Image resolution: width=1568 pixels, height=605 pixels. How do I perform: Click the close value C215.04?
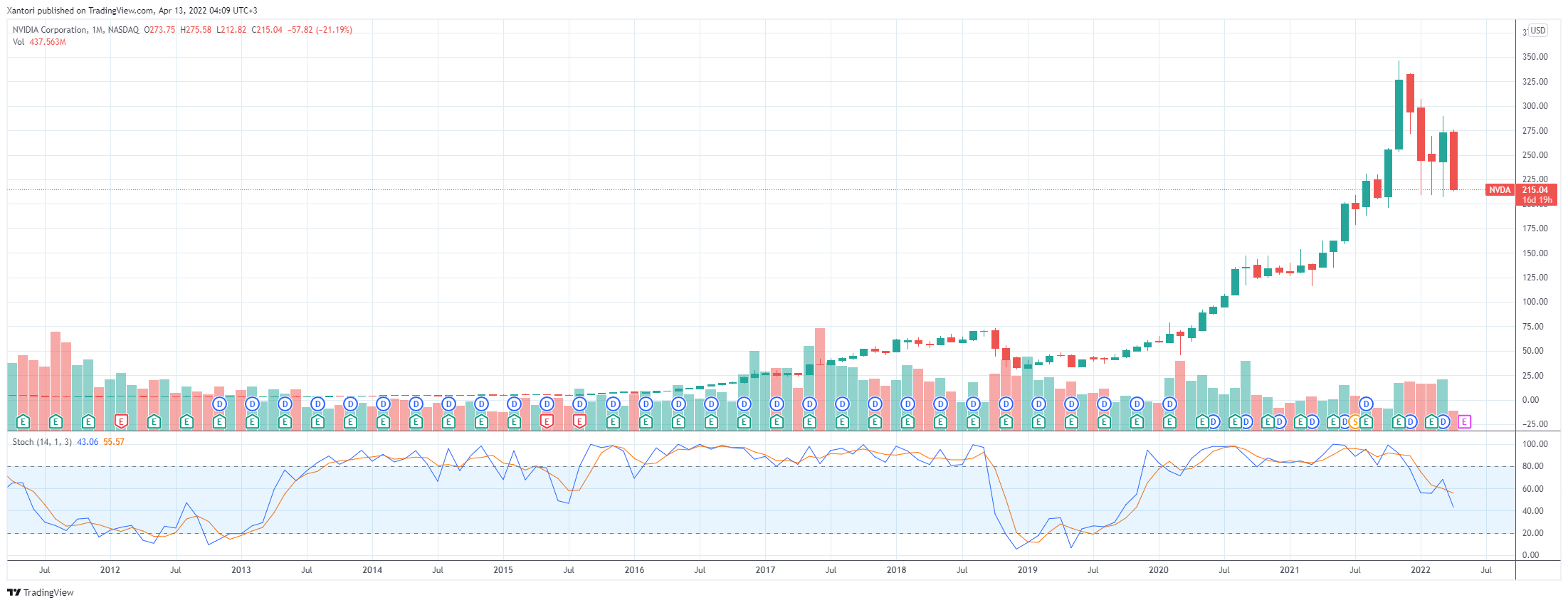coord(267,30)
